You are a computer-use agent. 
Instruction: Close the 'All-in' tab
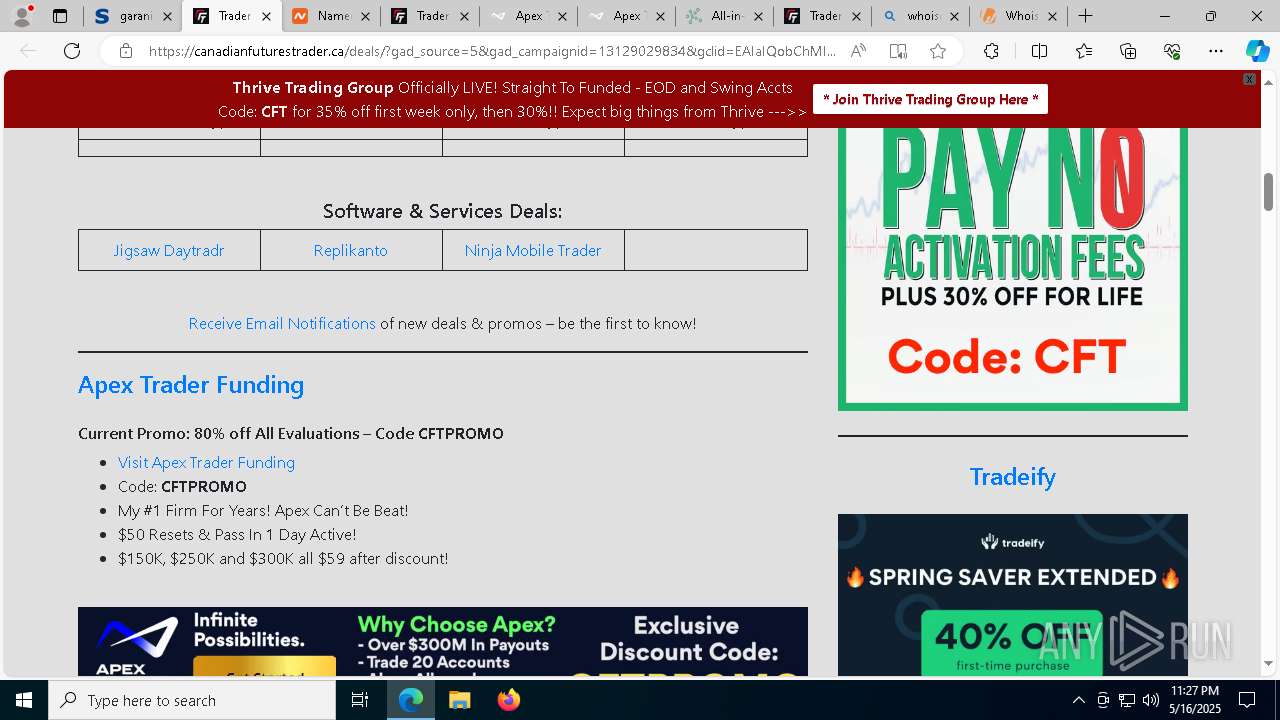click(x=759, y=16)
